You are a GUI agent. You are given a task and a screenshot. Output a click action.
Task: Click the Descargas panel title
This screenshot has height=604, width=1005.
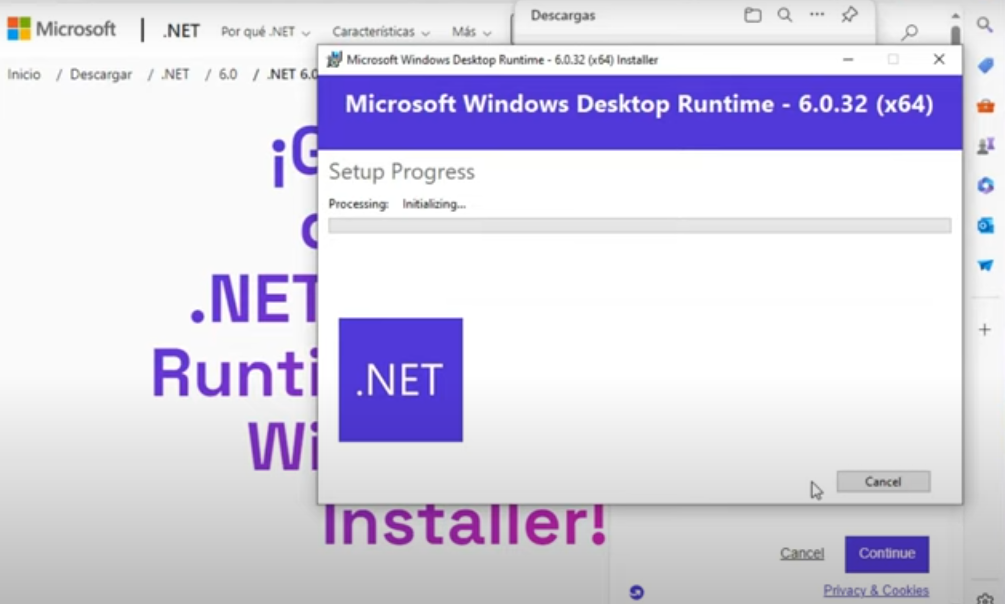(x=563, y=15)
